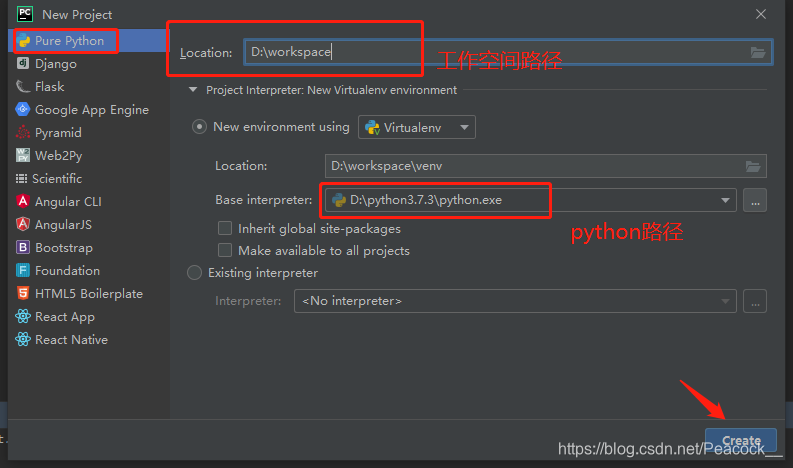Close the New Project dialog
Viewport: 793px width, 468px height.
coord(761,14)
